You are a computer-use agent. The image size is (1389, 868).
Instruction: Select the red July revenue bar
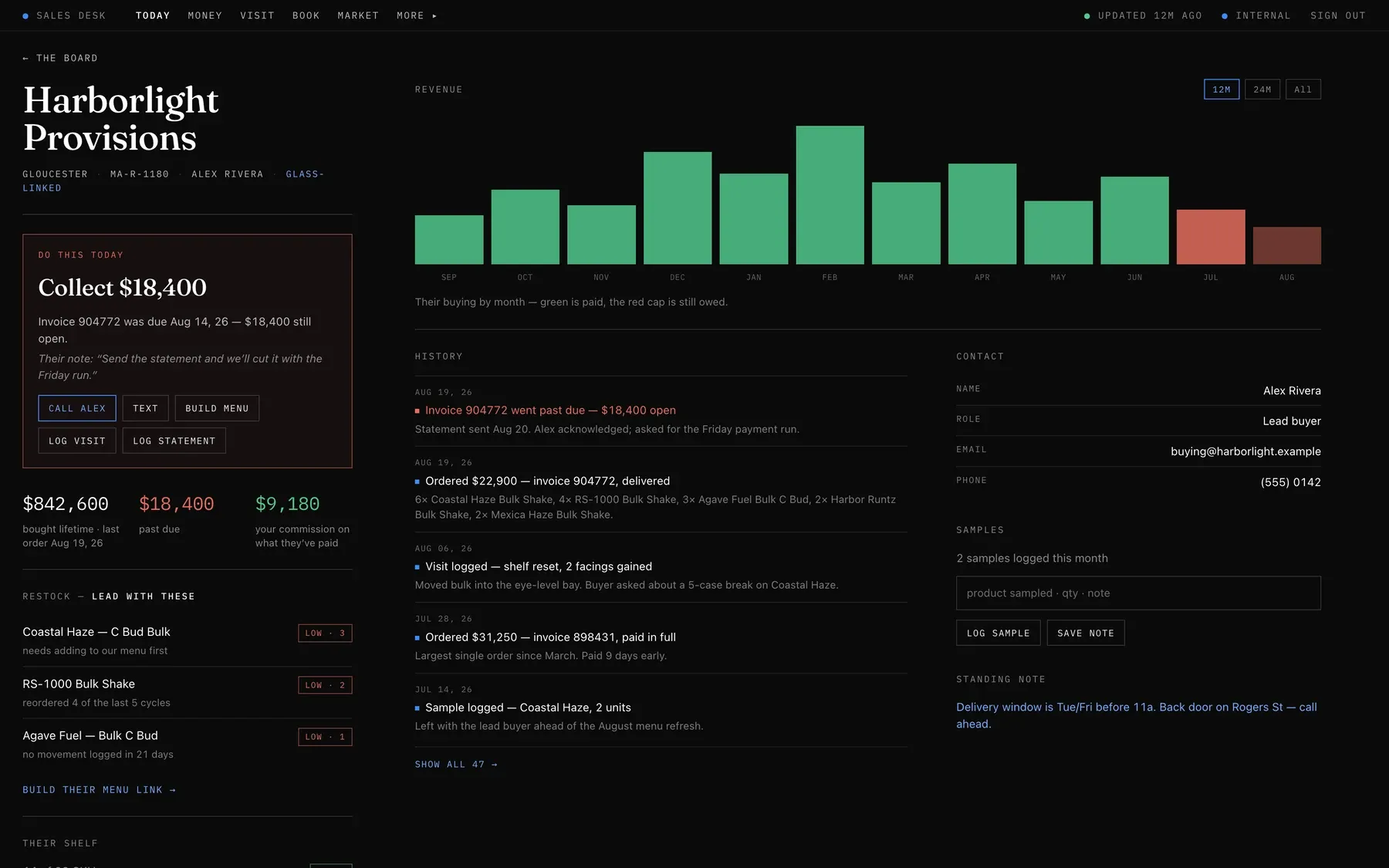click(1211, 237)
